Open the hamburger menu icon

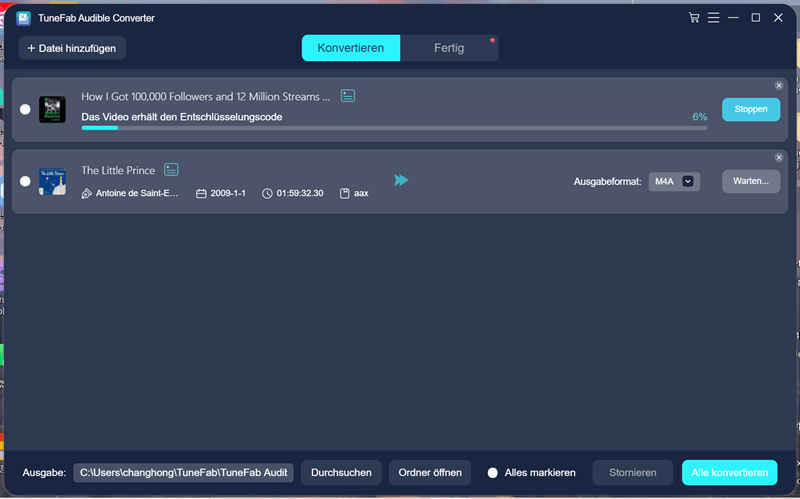(713, 18)
